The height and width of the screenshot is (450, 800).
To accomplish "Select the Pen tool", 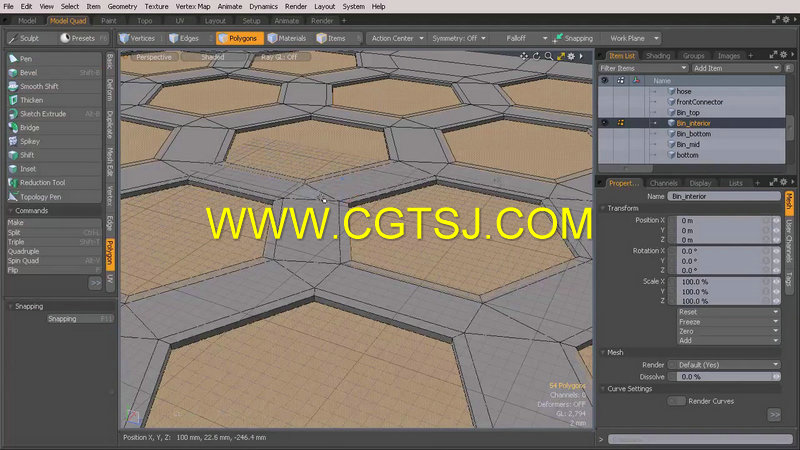I will (54, 59).
